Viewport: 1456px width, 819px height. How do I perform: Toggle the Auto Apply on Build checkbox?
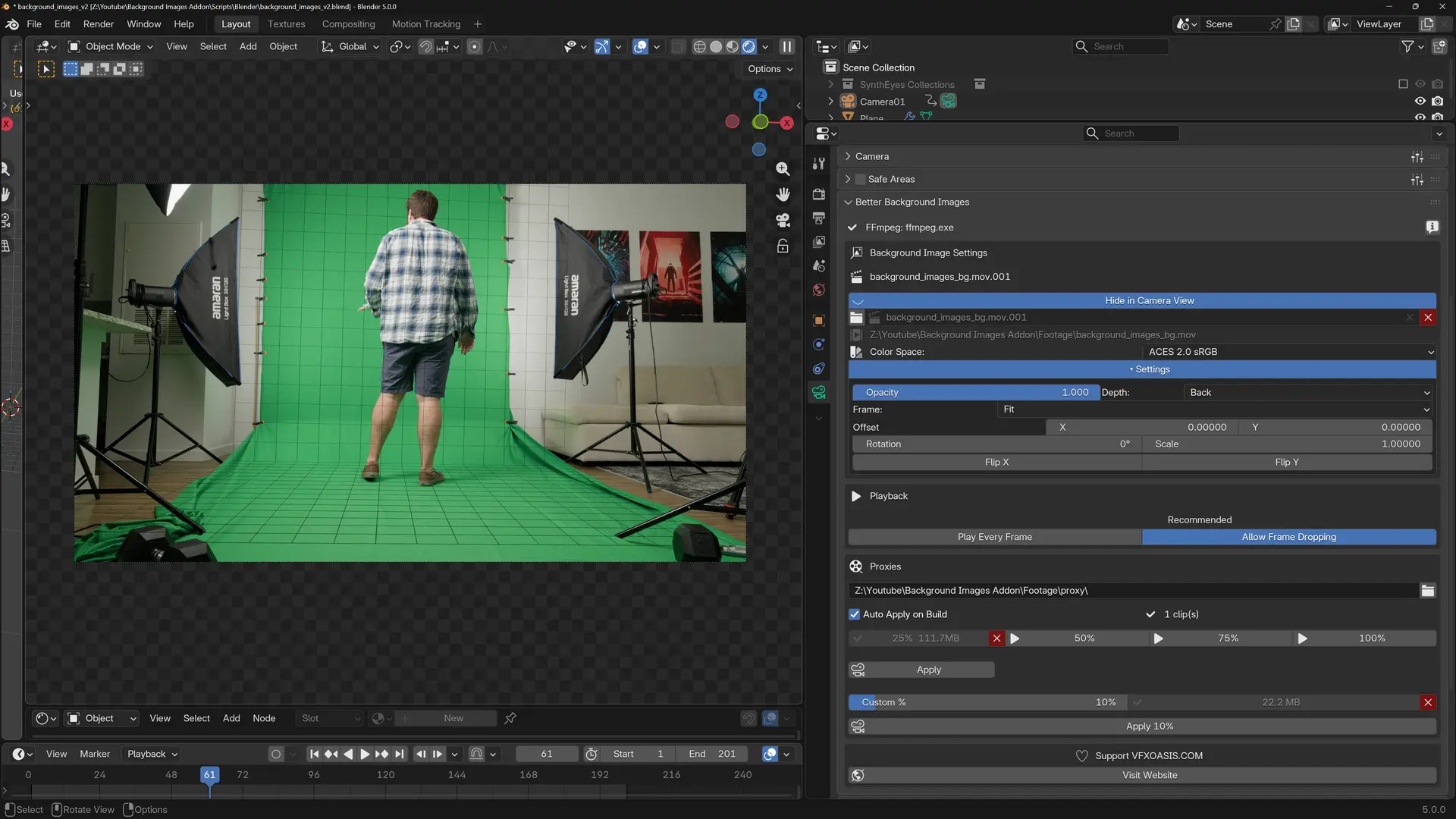click(855, 615)
